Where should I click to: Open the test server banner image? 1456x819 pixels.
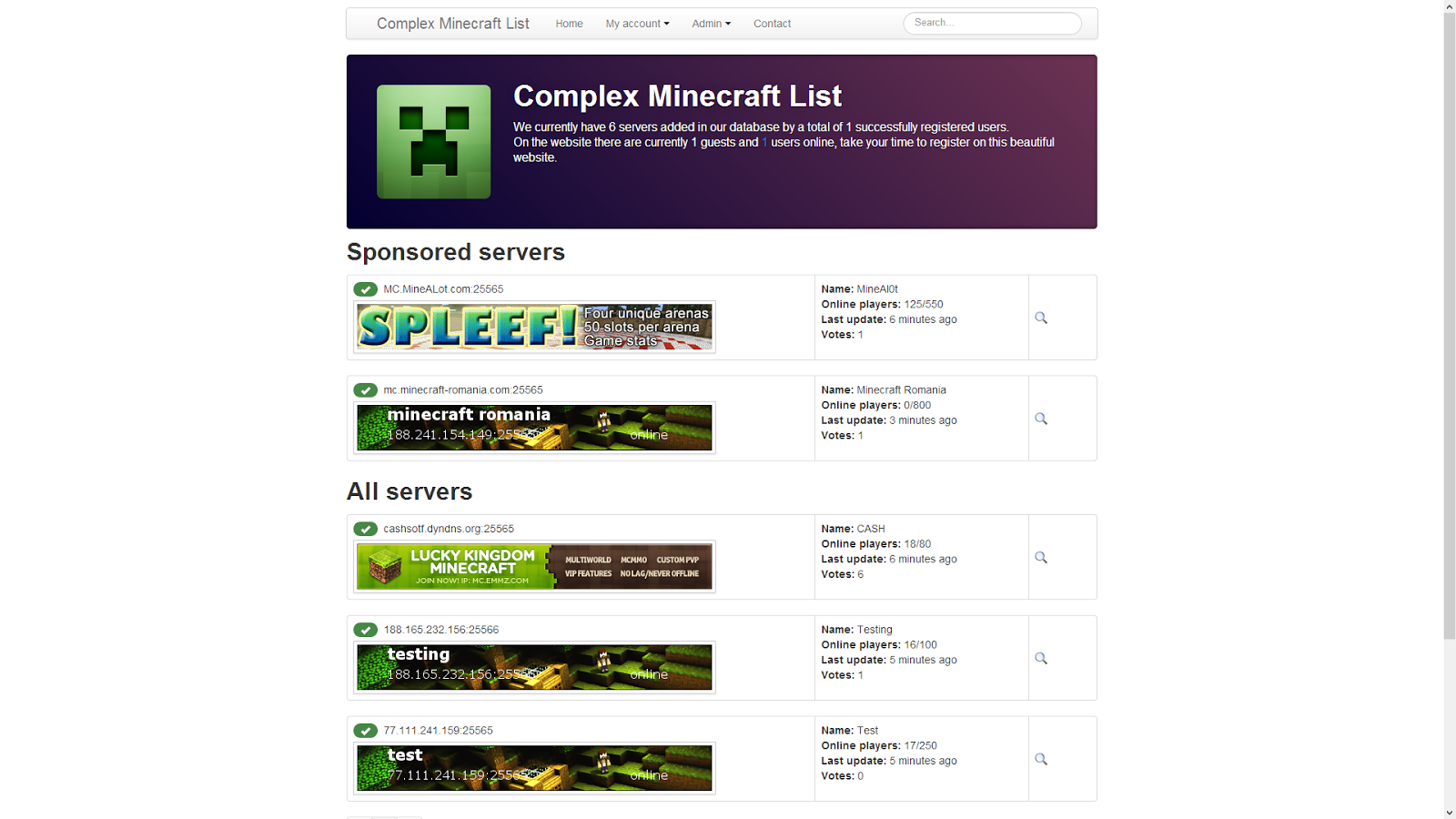[x=534, y=768]
